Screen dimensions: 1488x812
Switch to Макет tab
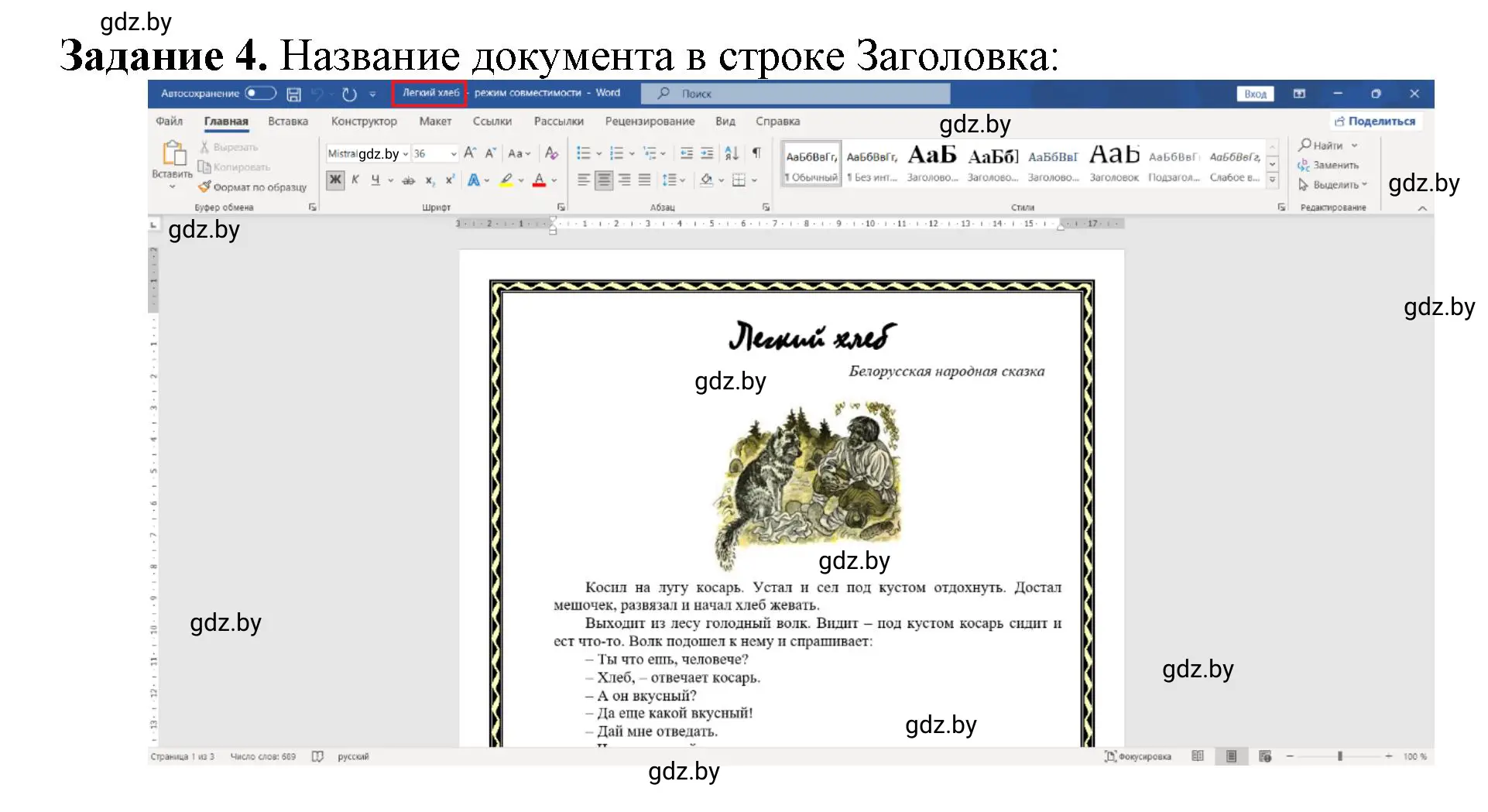(x=435, y=122)
